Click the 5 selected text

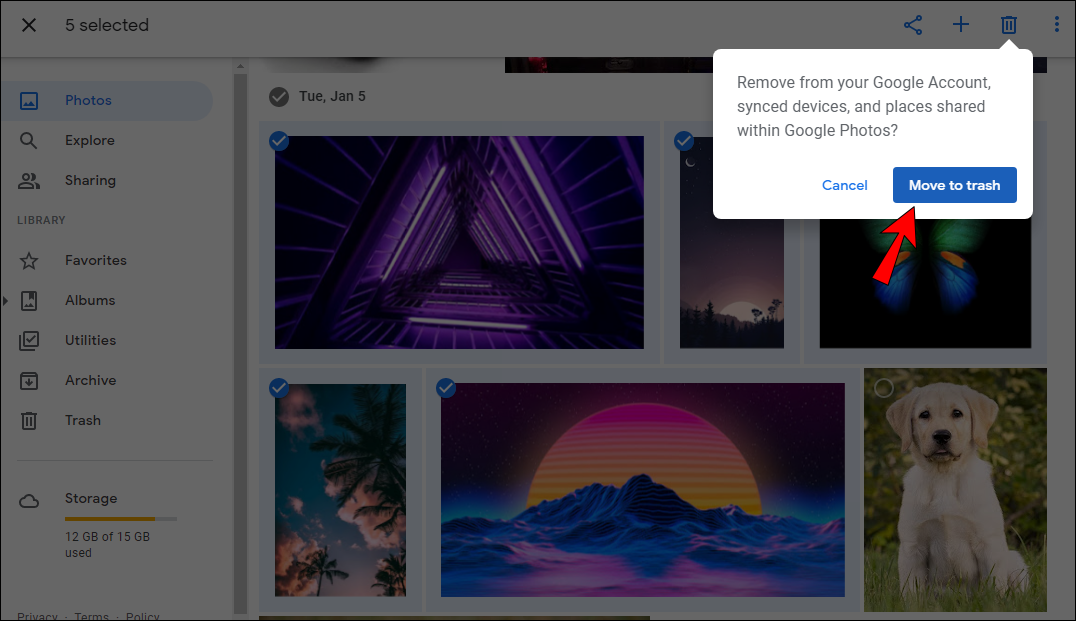click(107, 25)
